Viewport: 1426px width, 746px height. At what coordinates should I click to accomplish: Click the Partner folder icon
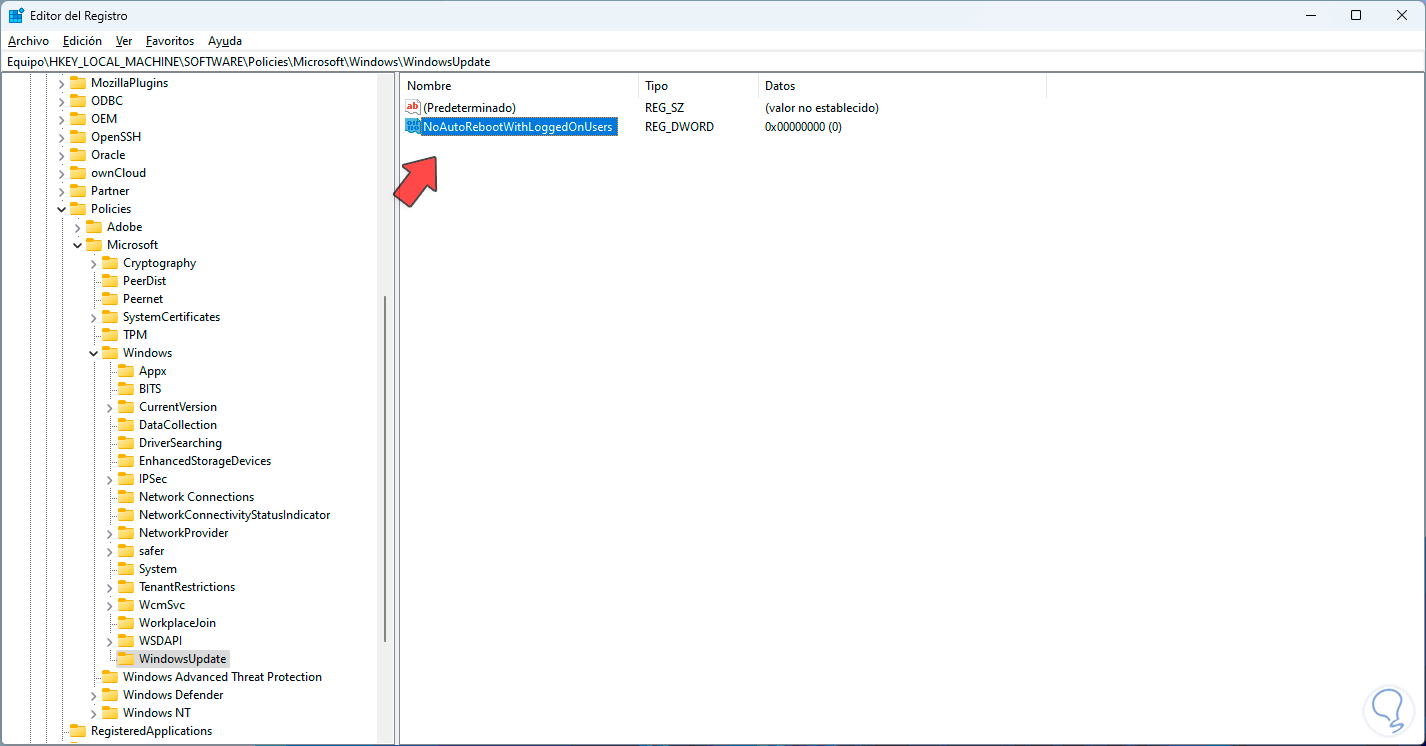click(x=78, y=191)
